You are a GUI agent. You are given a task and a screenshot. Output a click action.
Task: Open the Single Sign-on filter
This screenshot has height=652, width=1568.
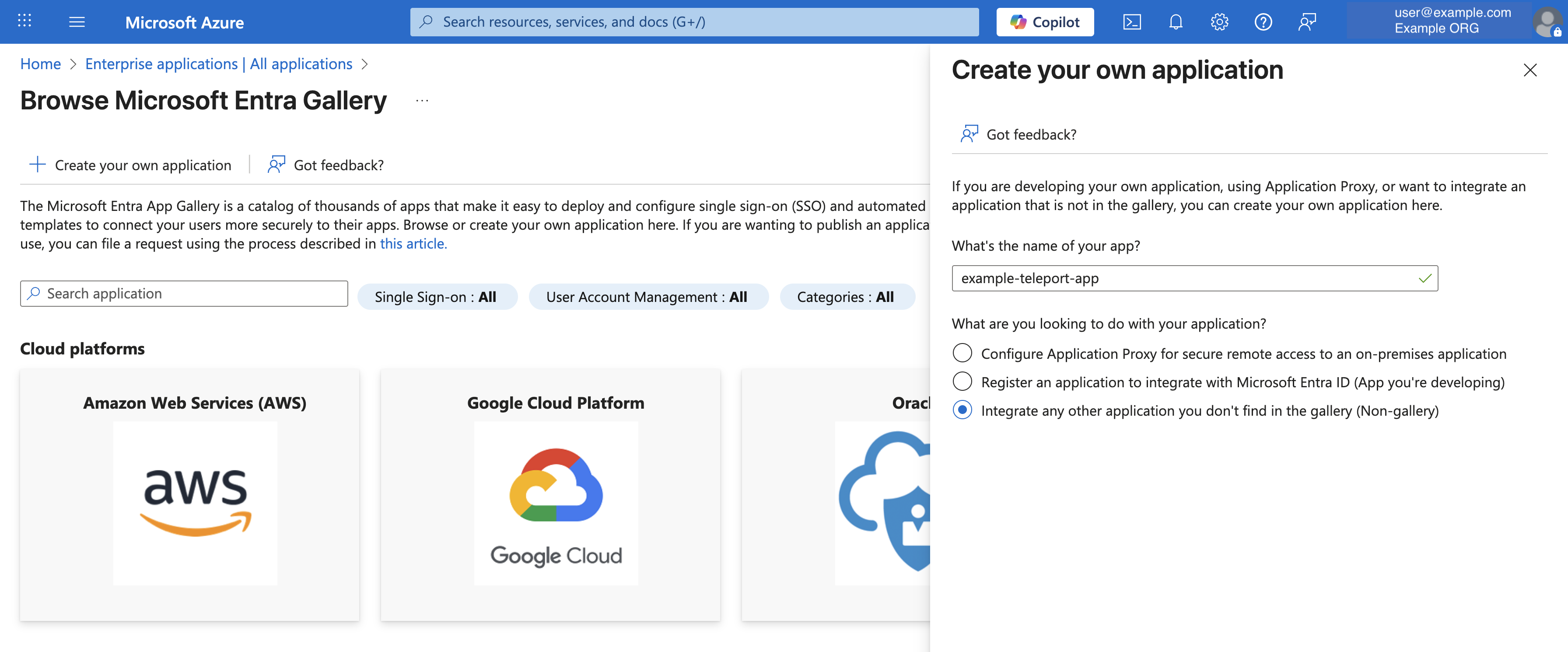coord(437,297)
